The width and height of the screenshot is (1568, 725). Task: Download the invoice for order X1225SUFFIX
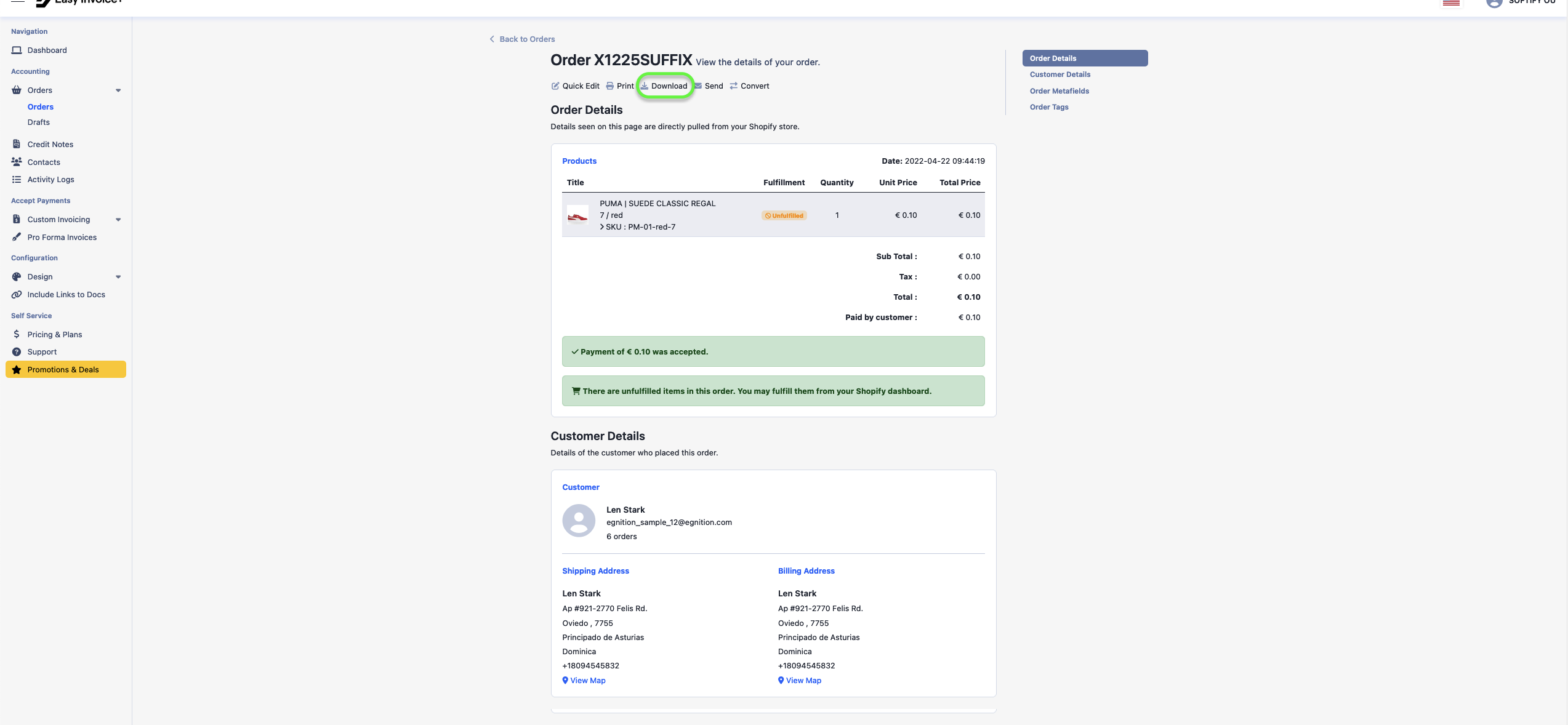tap(665, 86)
